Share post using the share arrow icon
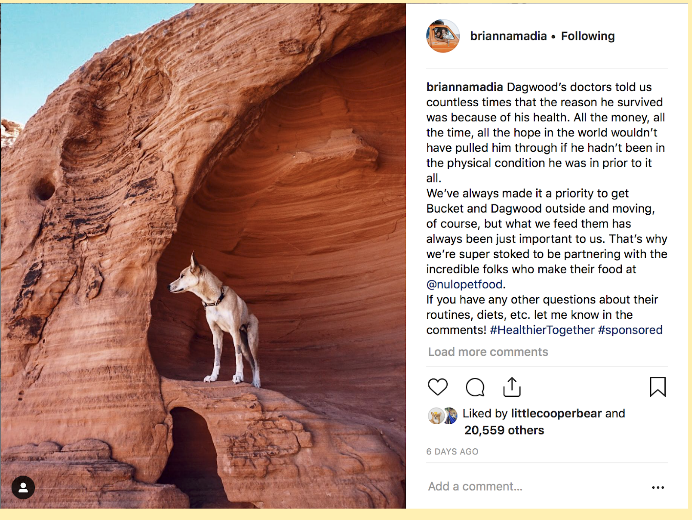This screenshot has width=692, height=520. pos(512,387)
